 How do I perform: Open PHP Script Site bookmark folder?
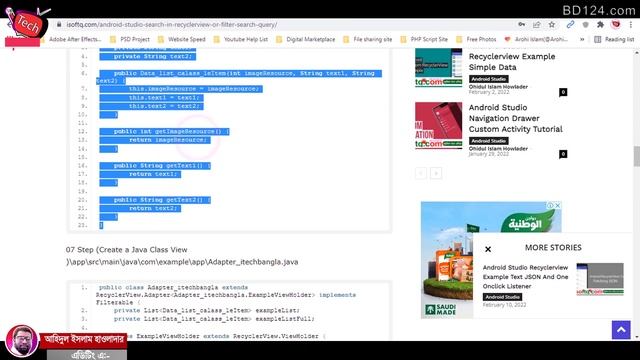click(x=424, y=39)
